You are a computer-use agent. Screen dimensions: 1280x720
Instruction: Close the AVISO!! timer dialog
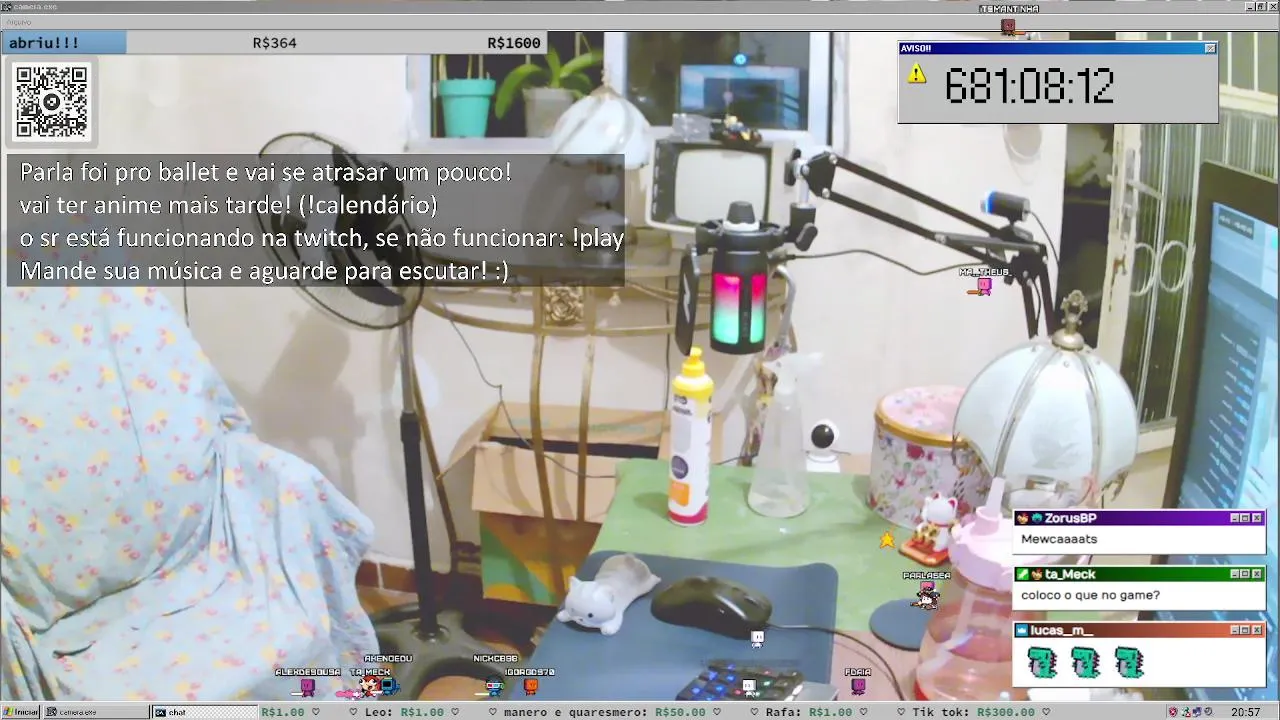point(1210,48)
